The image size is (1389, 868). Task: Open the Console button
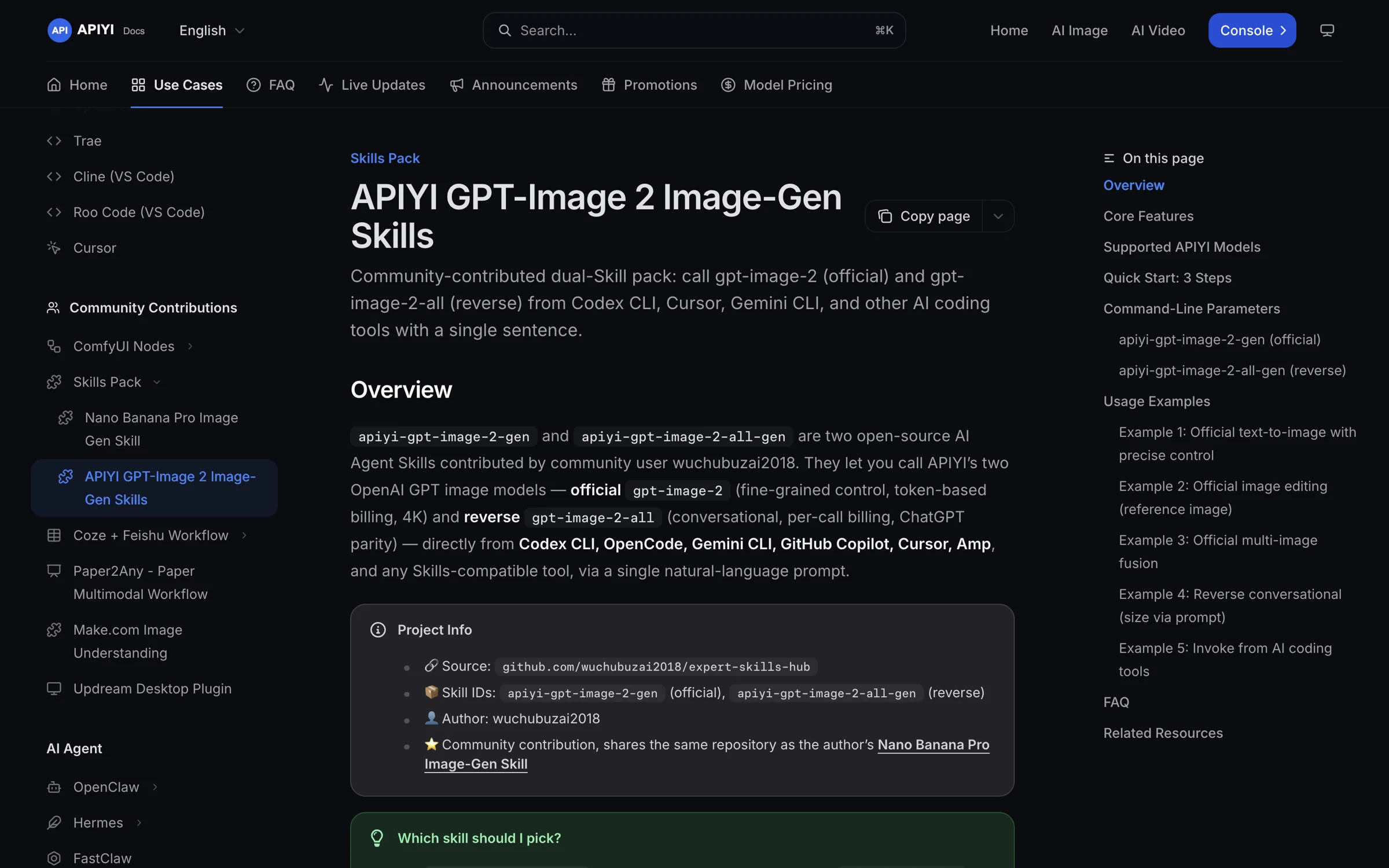pos(1252,30)
